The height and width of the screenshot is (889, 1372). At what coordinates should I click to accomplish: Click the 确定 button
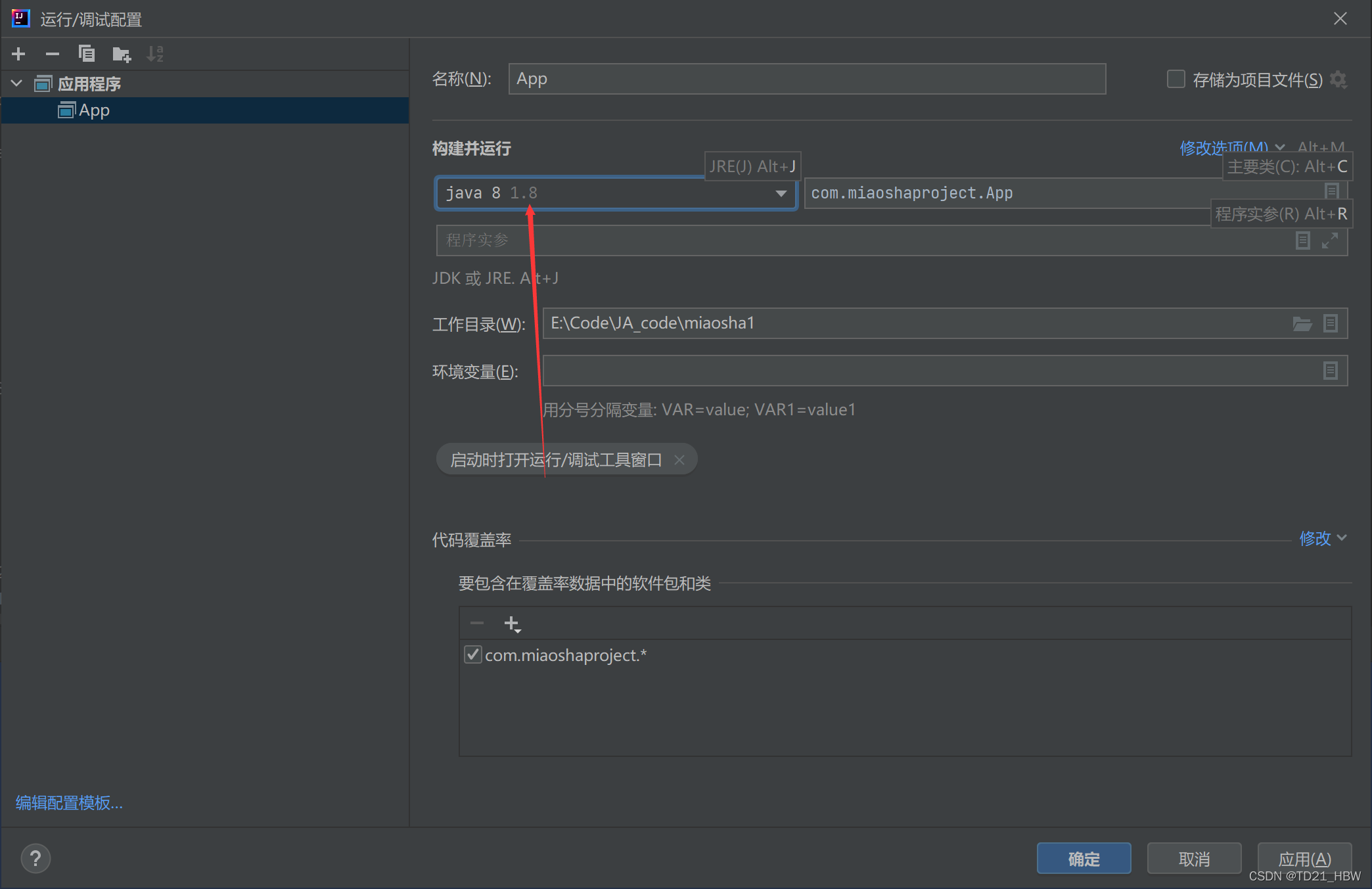click(1084, 858)
